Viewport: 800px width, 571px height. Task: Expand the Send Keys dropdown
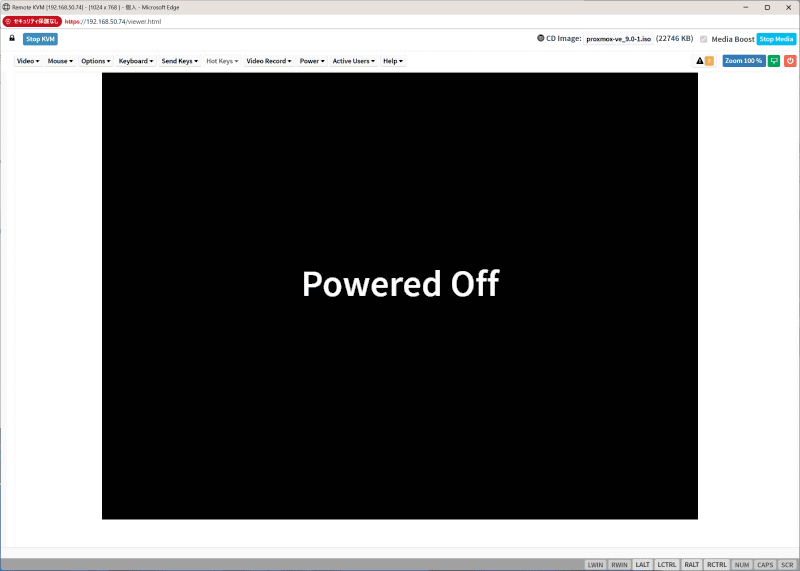coord(179,61)
